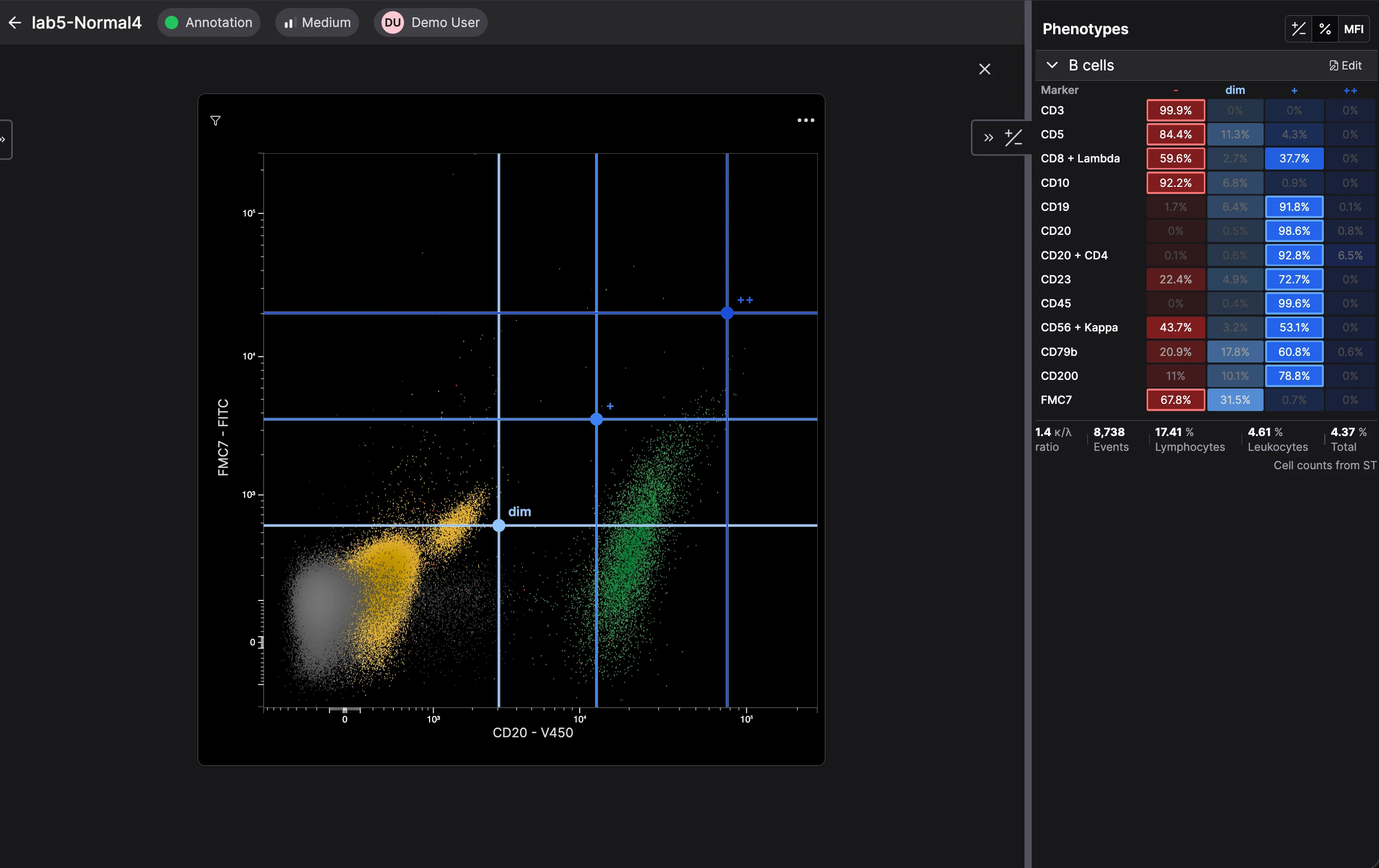The height and width of the screenshot is (868, 1379).
Task: Click the FMC7 marker row label
Action: pyautogui.click(x=1056, y=400)
